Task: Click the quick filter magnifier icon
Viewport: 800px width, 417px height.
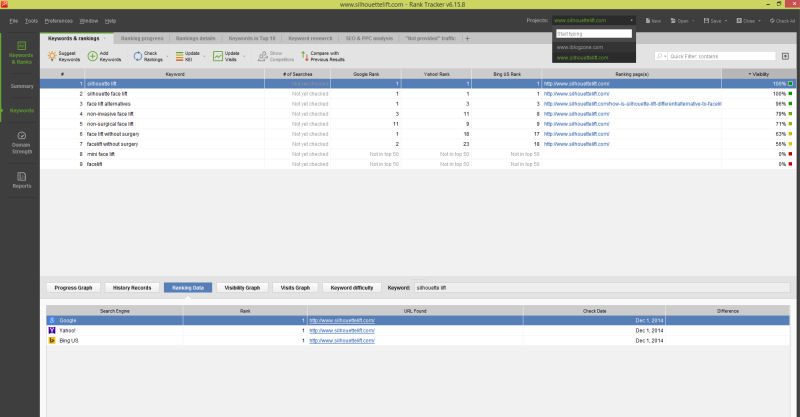Action: [660, 56]
